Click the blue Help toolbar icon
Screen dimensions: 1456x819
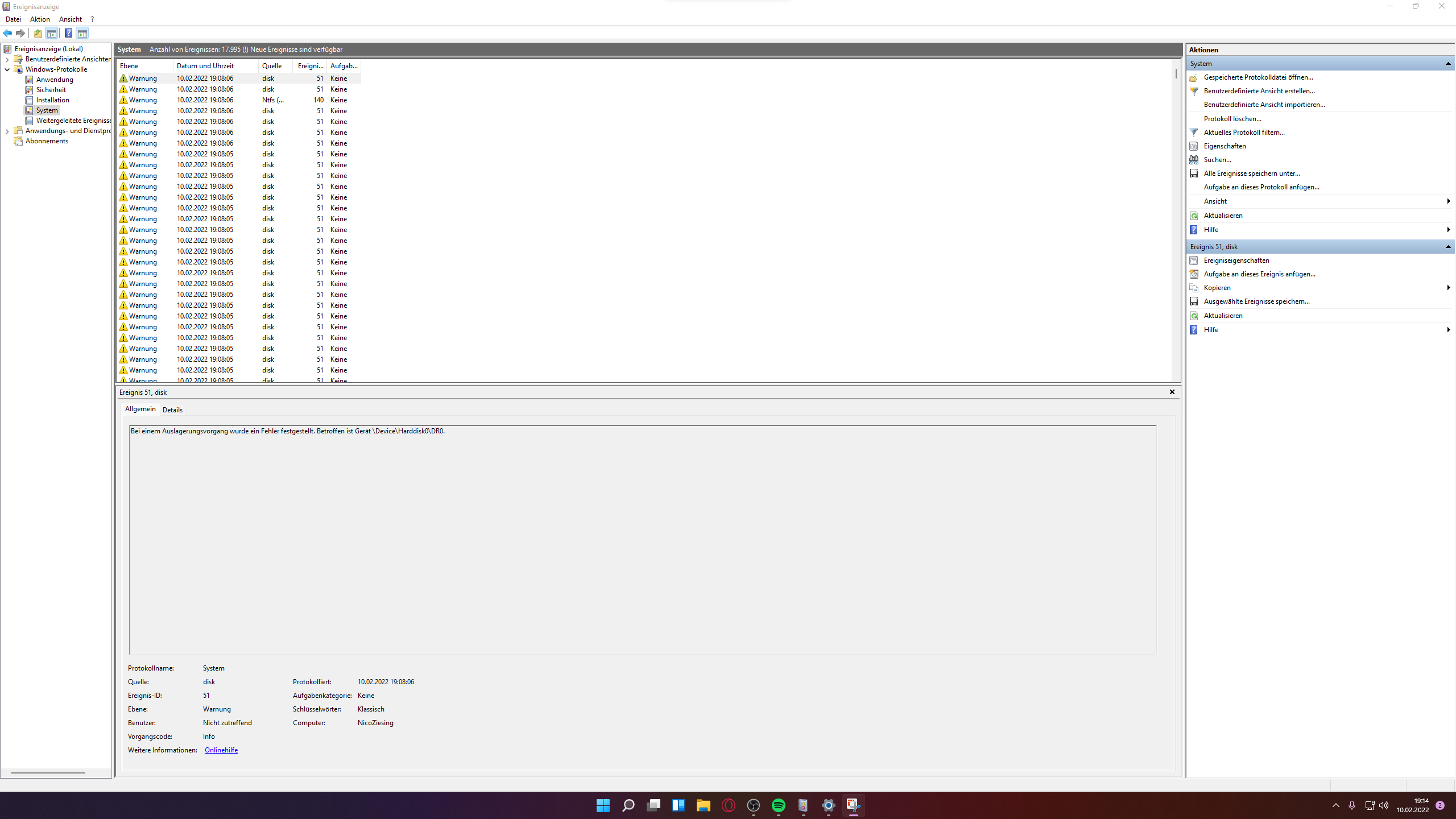pos(68,33)
